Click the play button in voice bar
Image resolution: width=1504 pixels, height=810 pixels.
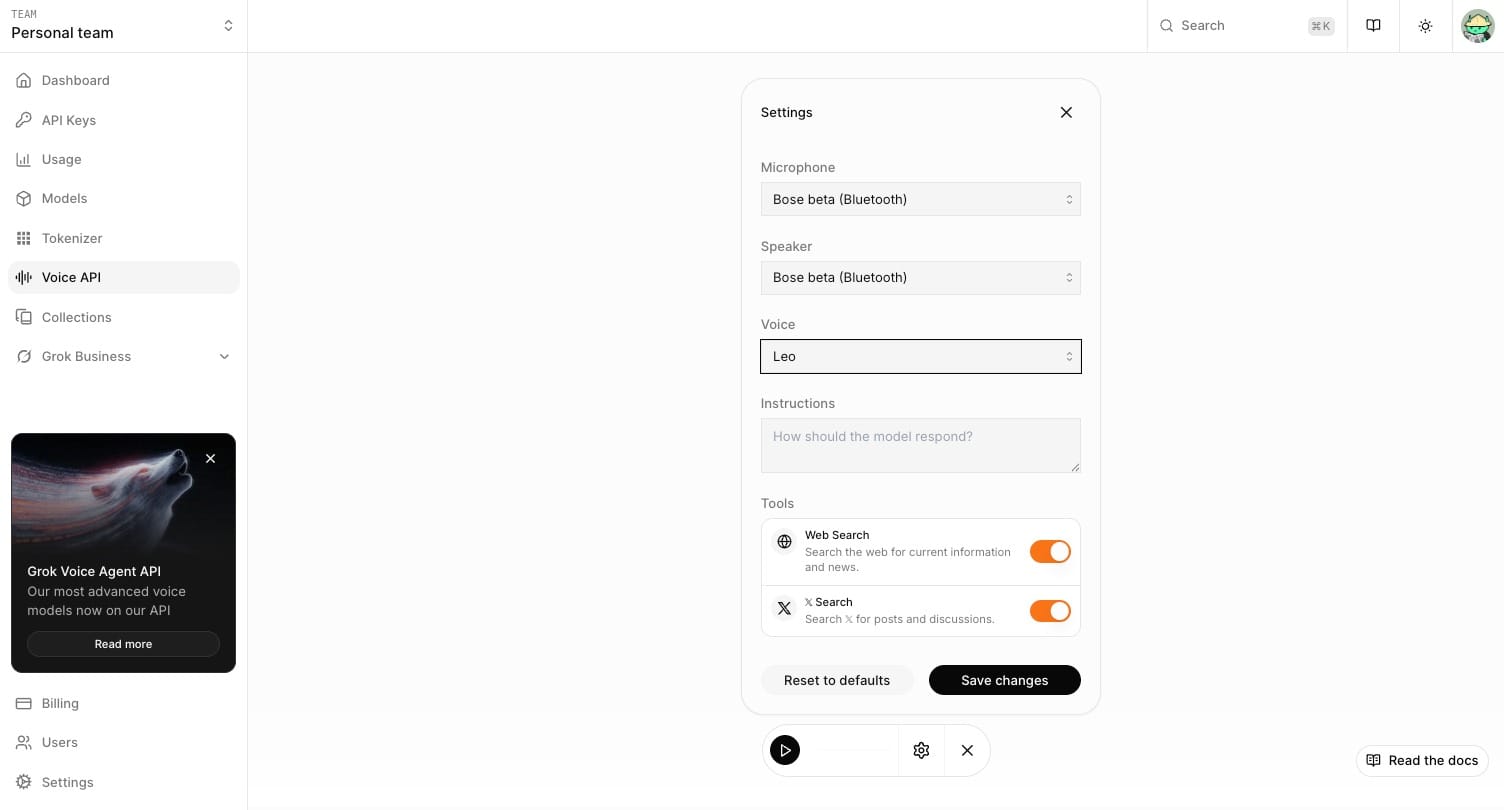coord(785,750)
